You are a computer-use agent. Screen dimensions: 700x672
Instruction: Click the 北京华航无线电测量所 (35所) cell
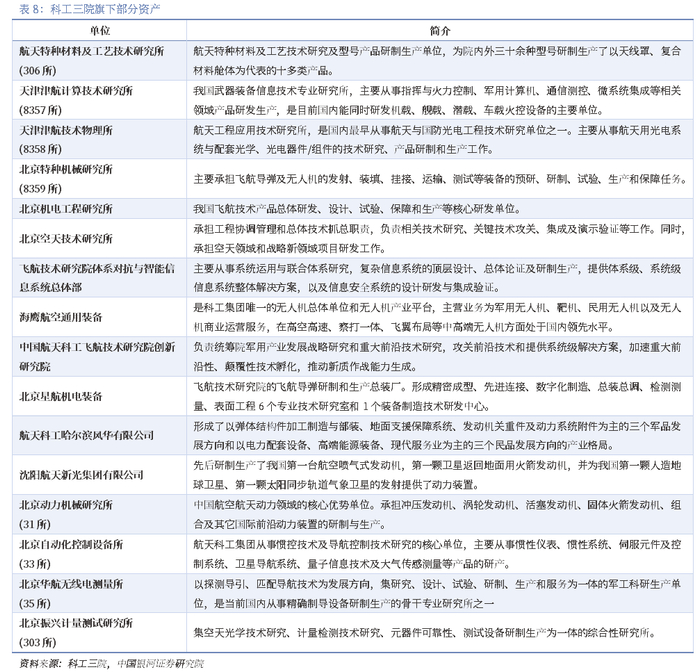[x=99, y=593]
